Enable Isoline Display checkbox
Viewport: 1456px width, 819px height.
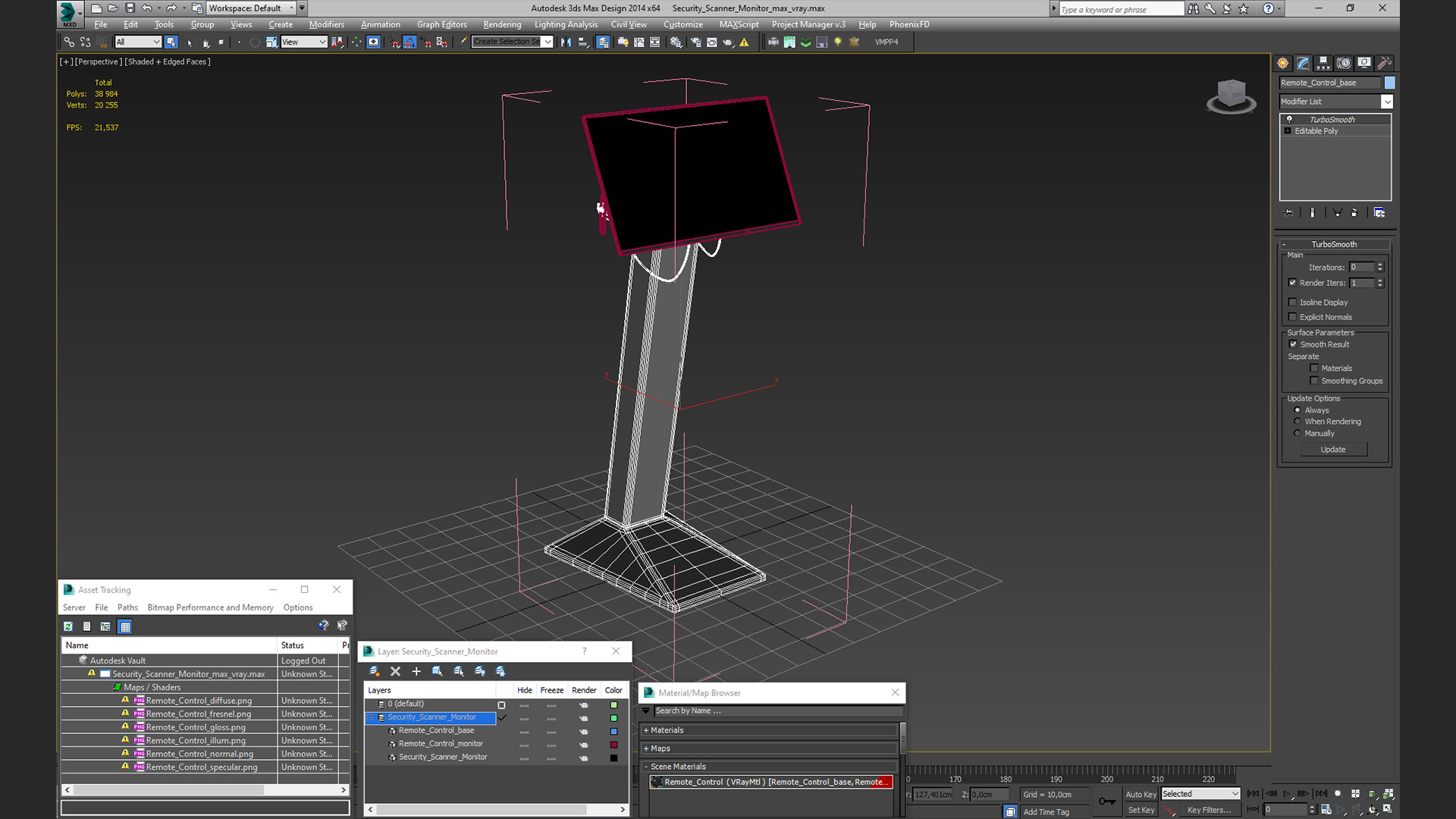pyautogui.click(x=1293, y=303)
